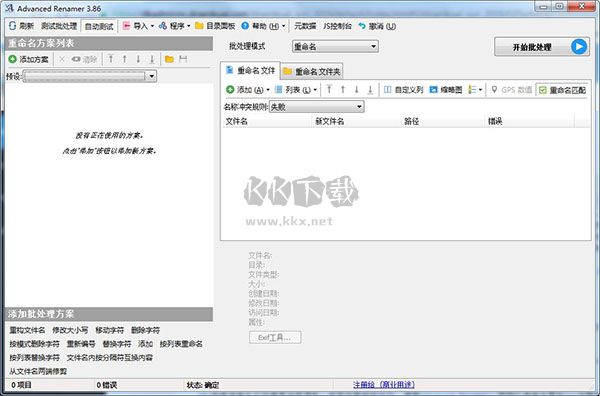Screen dimensions: 600x396
Task: Click the 0 错误 status bar entry
Action: pyautogui.click(x=107, y=385)
